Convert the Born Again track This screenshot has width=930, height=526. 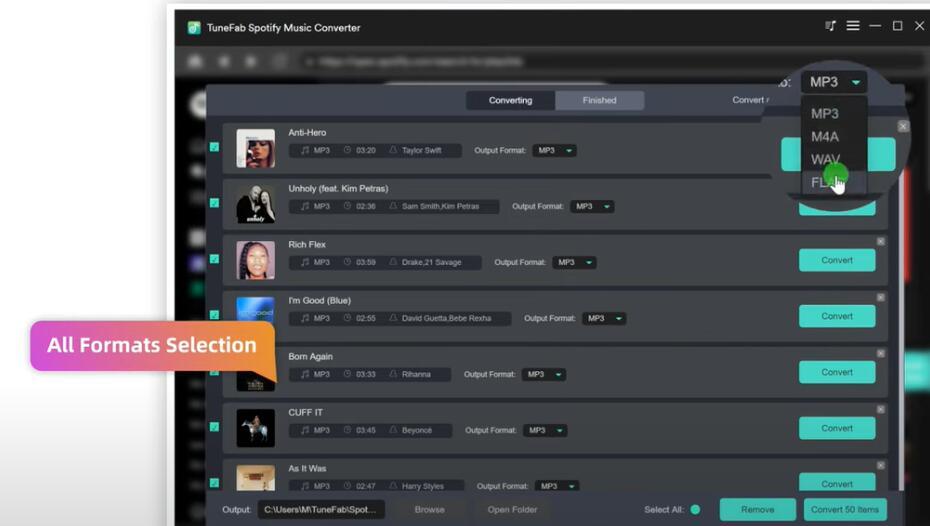click(837, 372)
